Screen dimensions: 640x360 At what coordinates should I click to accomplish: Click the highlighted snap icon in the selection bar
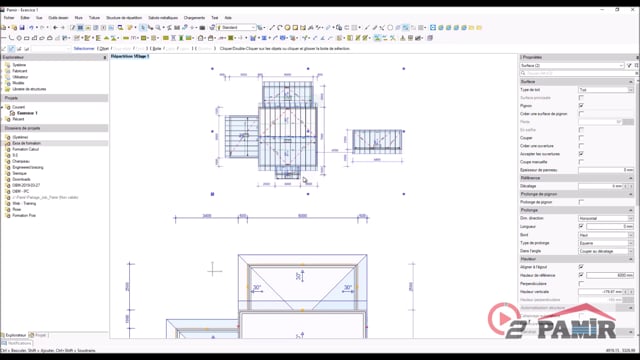point(11,49)
